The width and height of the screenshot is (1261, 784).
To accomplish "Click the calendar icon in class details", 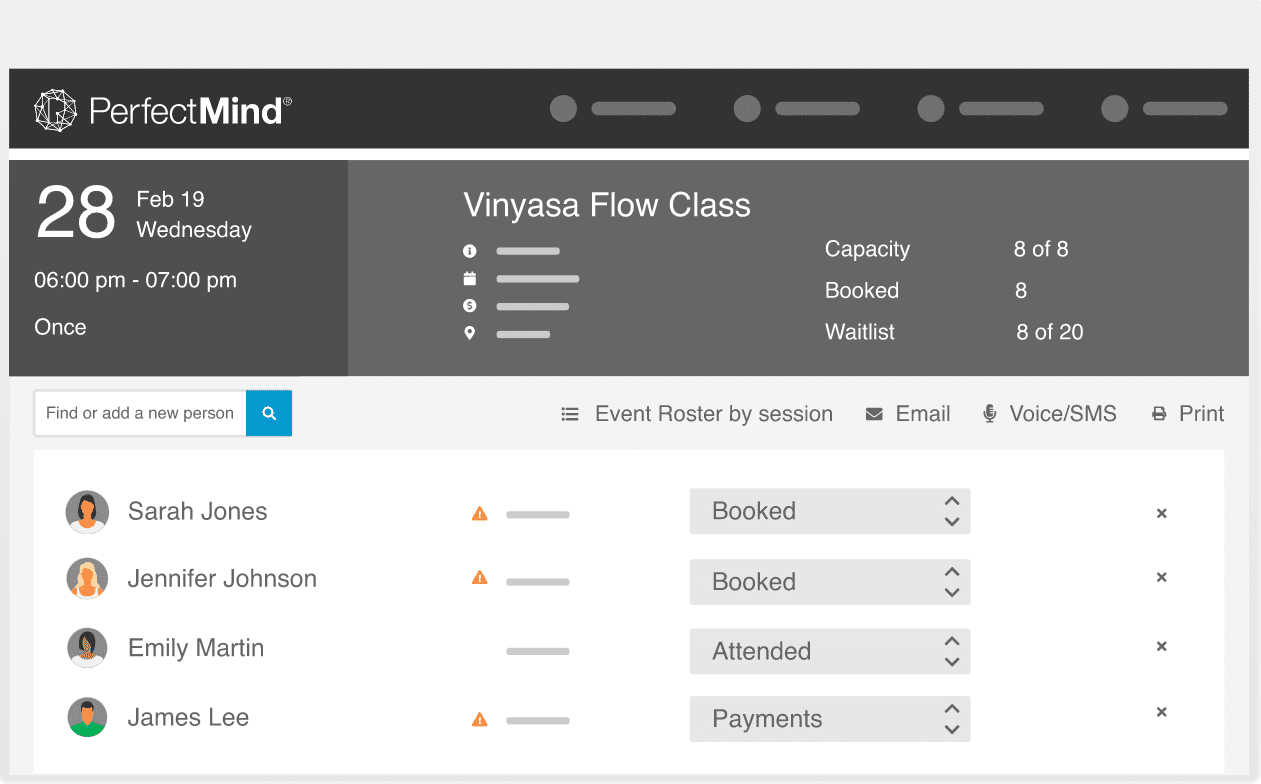I will pyautogui.click(x=470, y=279).
